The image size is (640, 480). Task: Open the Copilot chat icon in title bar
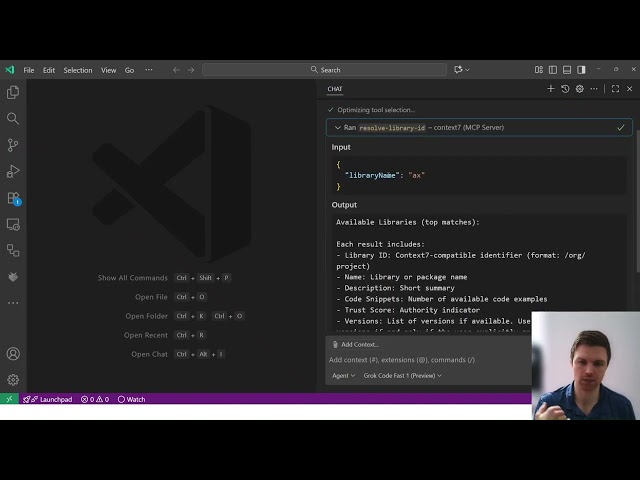[x=458, y=70]
